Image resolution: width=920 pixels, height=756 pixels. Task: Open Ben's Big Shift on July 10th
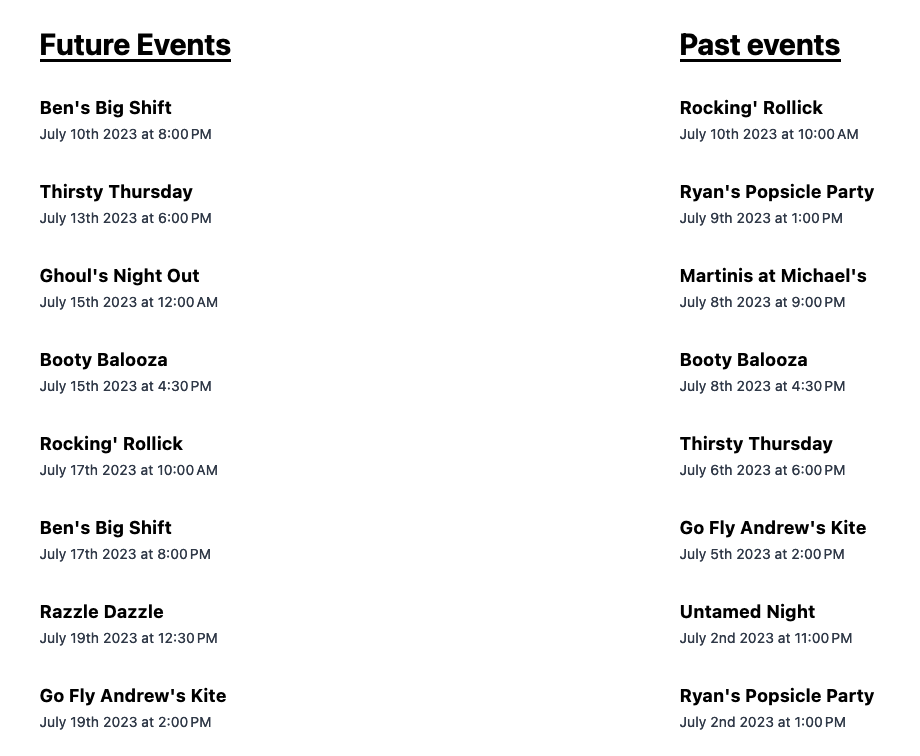point(105,108)
